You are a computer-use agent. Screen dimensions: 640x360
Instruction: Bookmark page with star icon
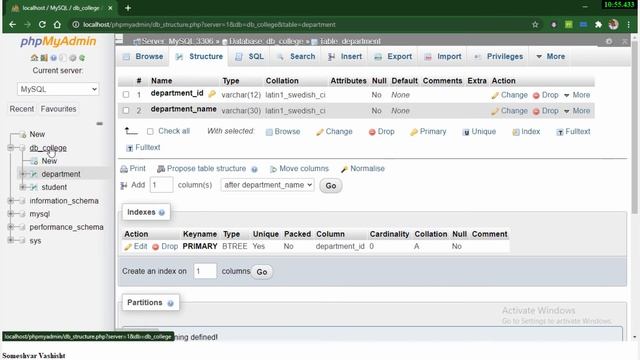pyautogui.click(x=535, y=24)
